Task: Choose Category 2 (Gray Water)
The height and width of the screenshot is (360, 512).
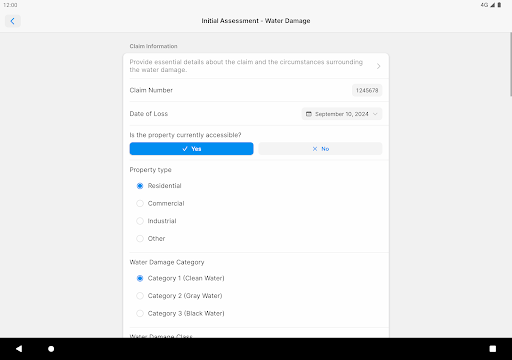Action: point(140,296)
